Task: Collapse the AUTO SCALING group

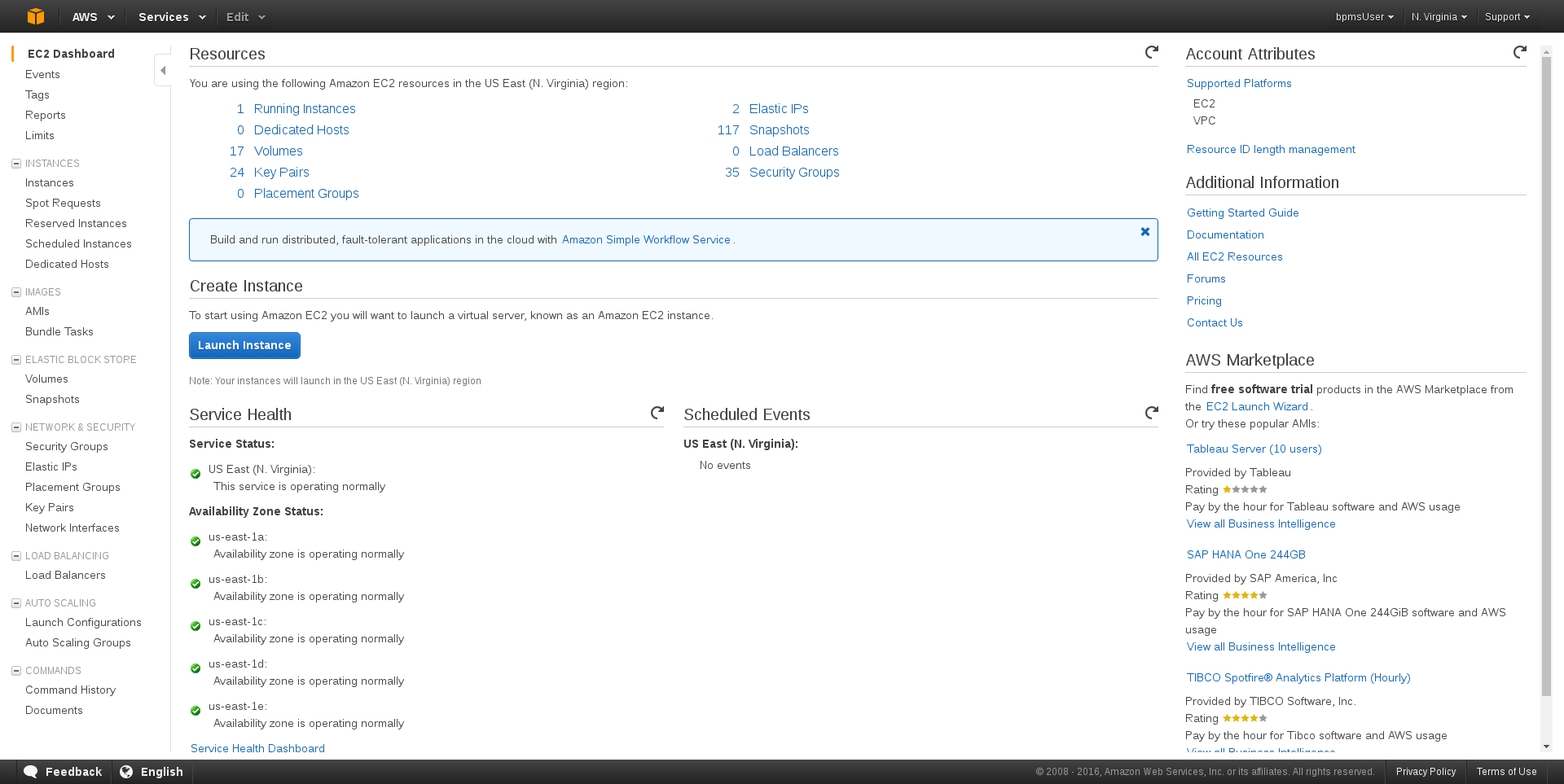Action: tap(16, 603)
